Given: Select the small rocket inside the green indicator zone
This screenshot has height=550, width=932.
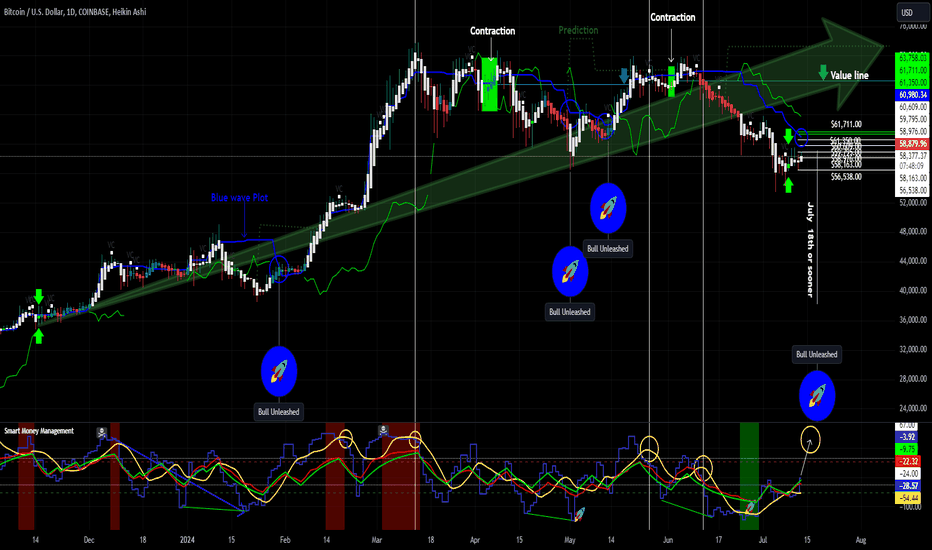Looking at the screenshot, I should coord(751,507).
